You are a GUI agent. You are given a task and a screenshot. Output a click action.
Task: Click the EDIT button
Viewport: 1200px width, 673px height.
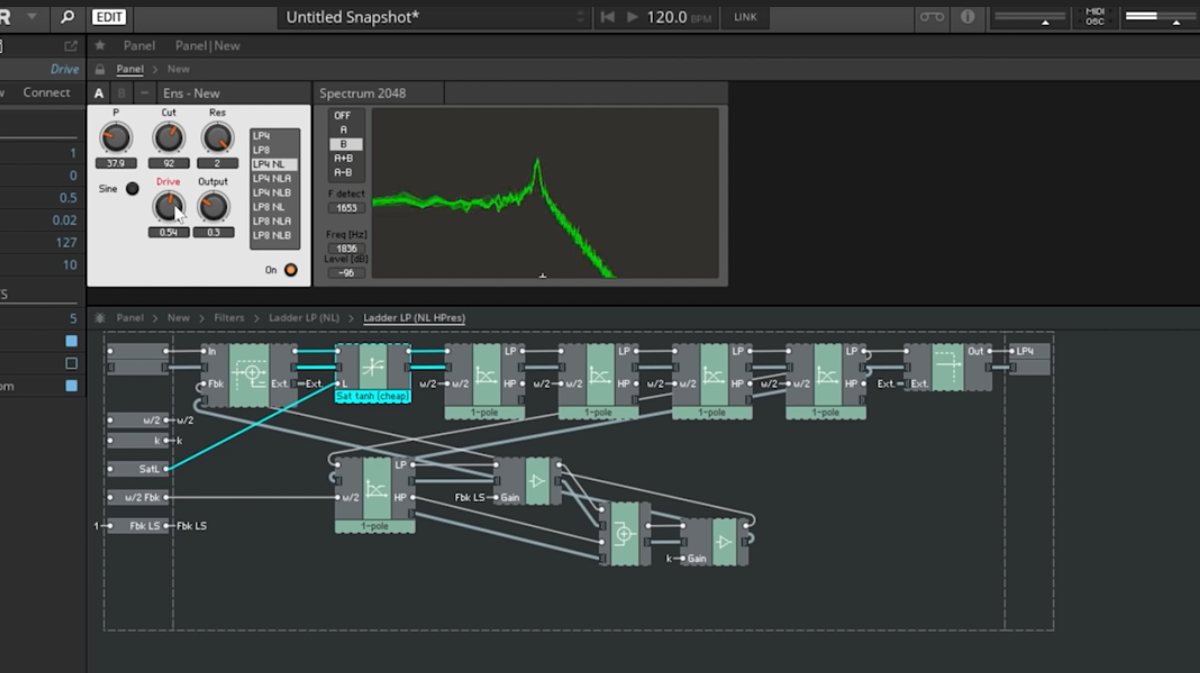109,17
